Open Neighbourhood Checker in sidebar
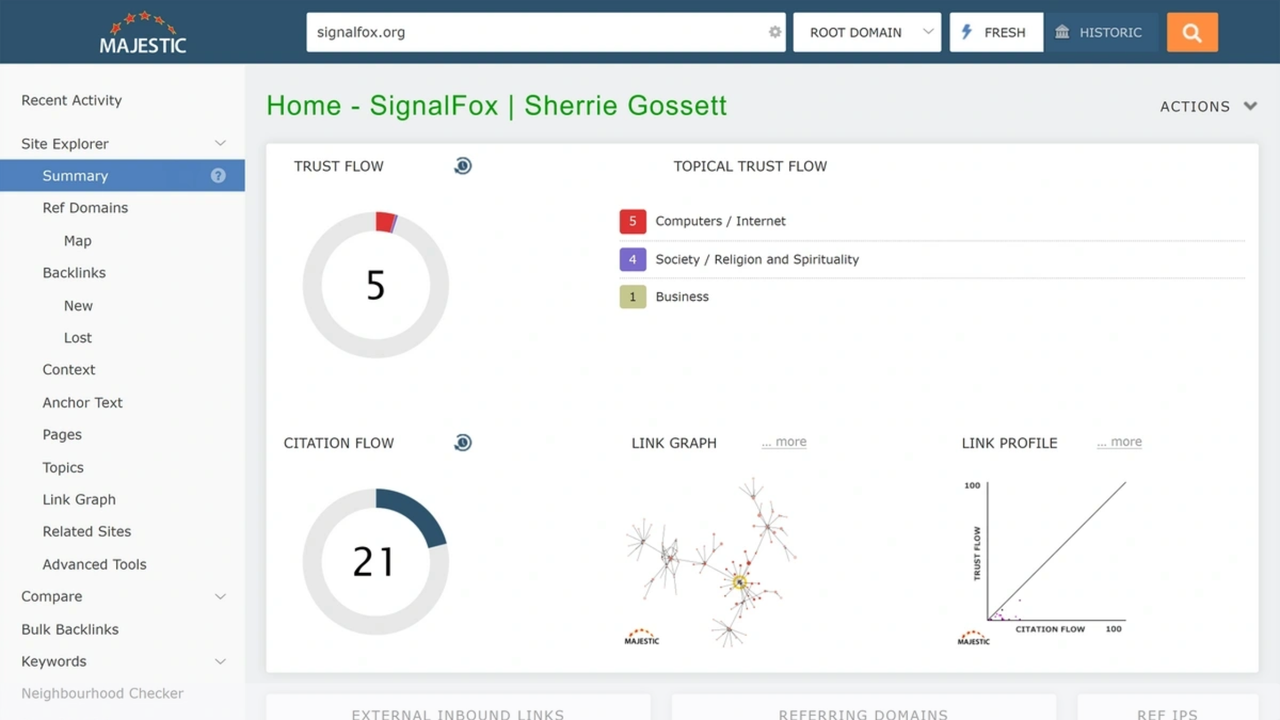Screen dimensions: 1280x720 (x=102, y=693)
